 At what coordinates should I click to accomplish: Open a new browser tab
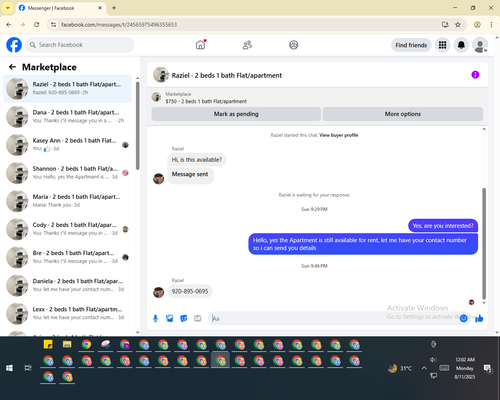coord(114,8)
